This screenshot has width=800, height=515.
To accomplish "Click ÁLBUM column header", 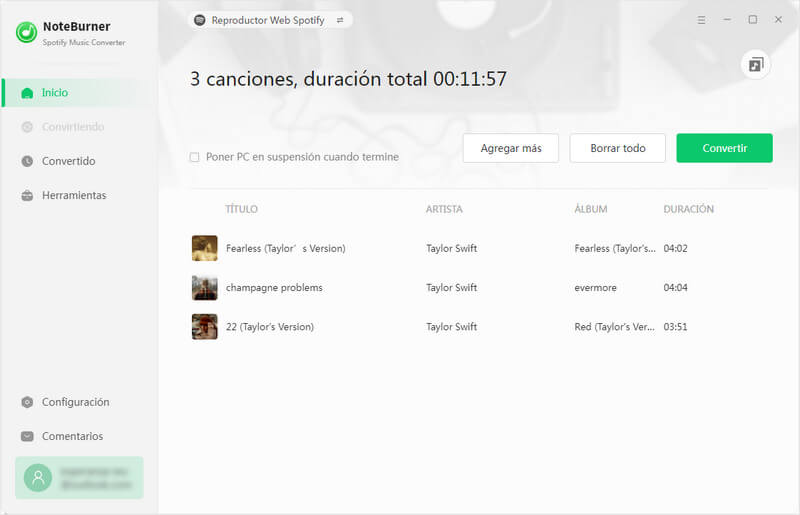I will click(x=591, y=209).
